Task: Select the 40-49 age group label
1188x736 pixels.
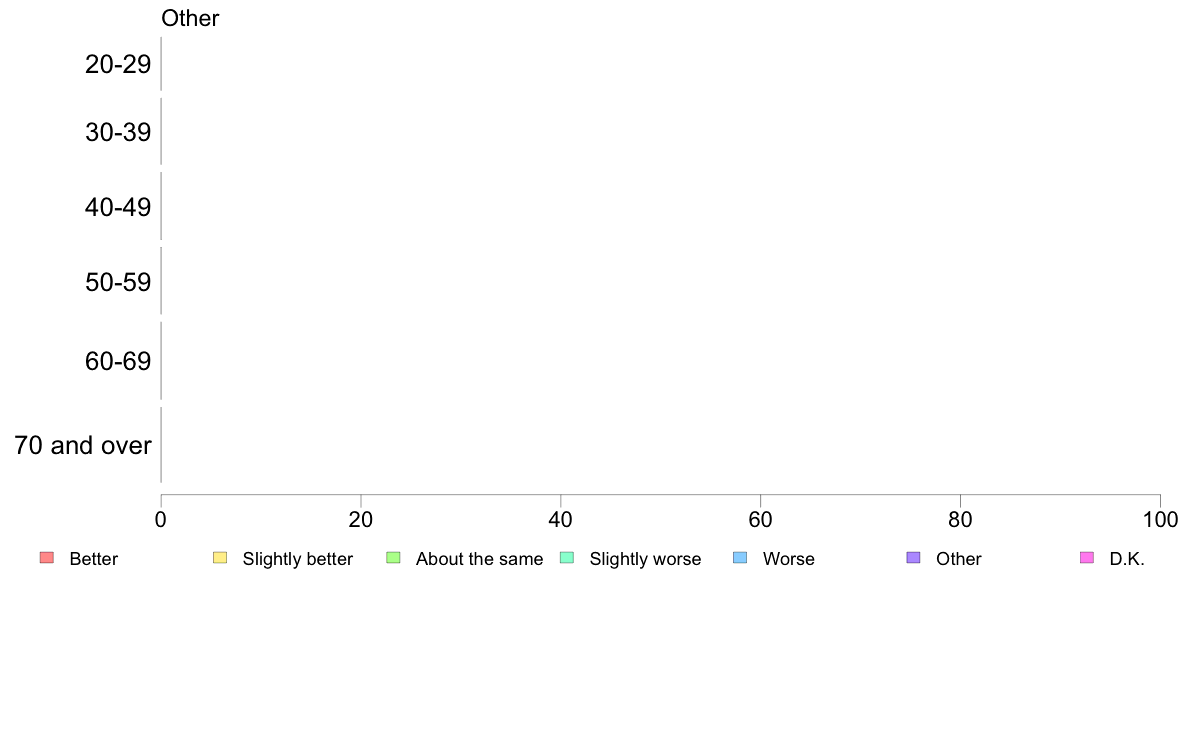Action: pyautogui.click(x=118, y=207)
